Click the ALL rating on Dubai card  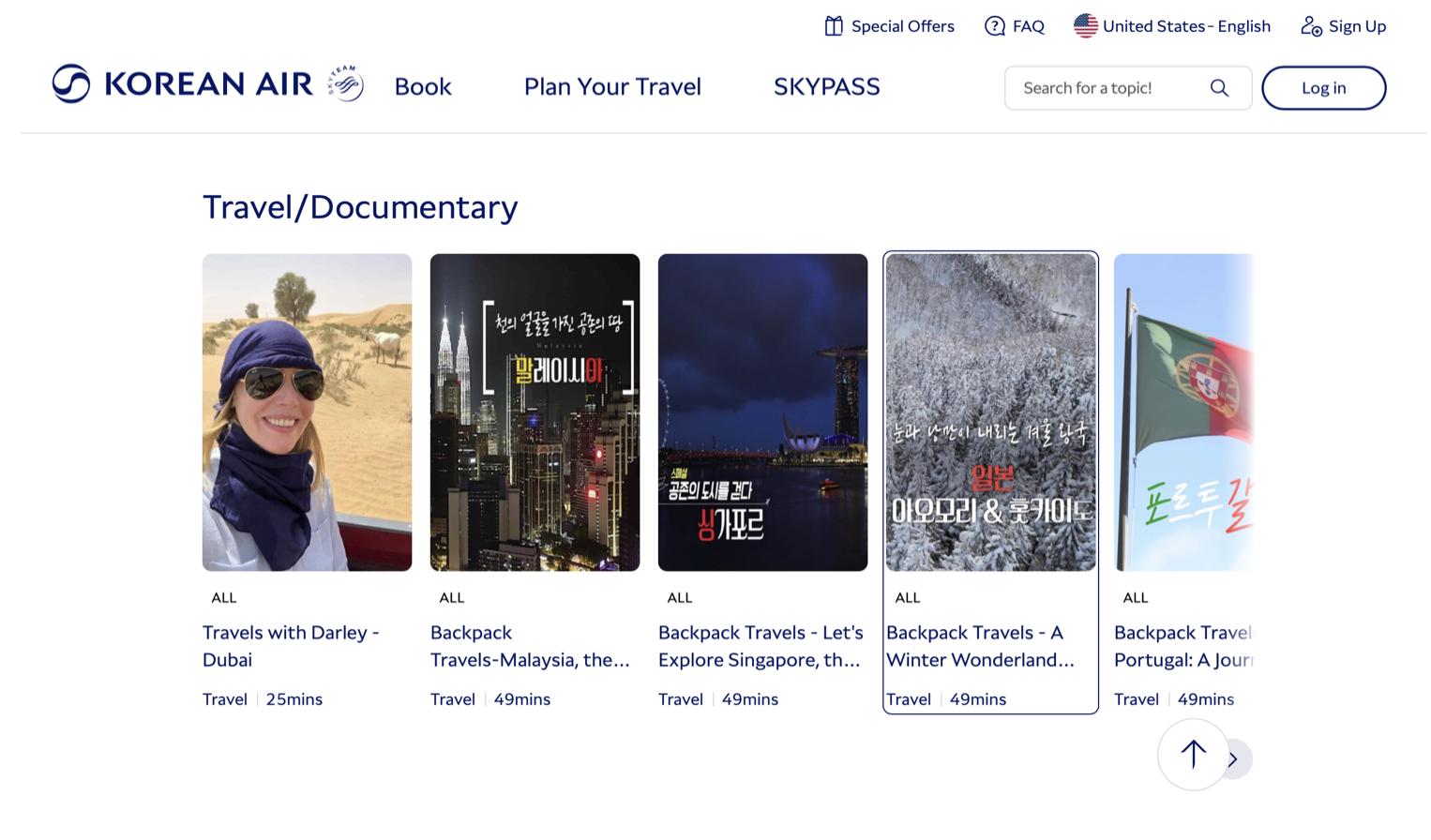click(224, 598)
